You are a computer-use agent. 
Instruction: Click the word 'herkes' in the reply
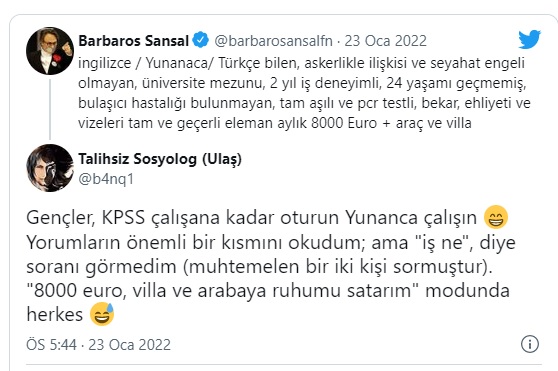[x=54, y=314]
